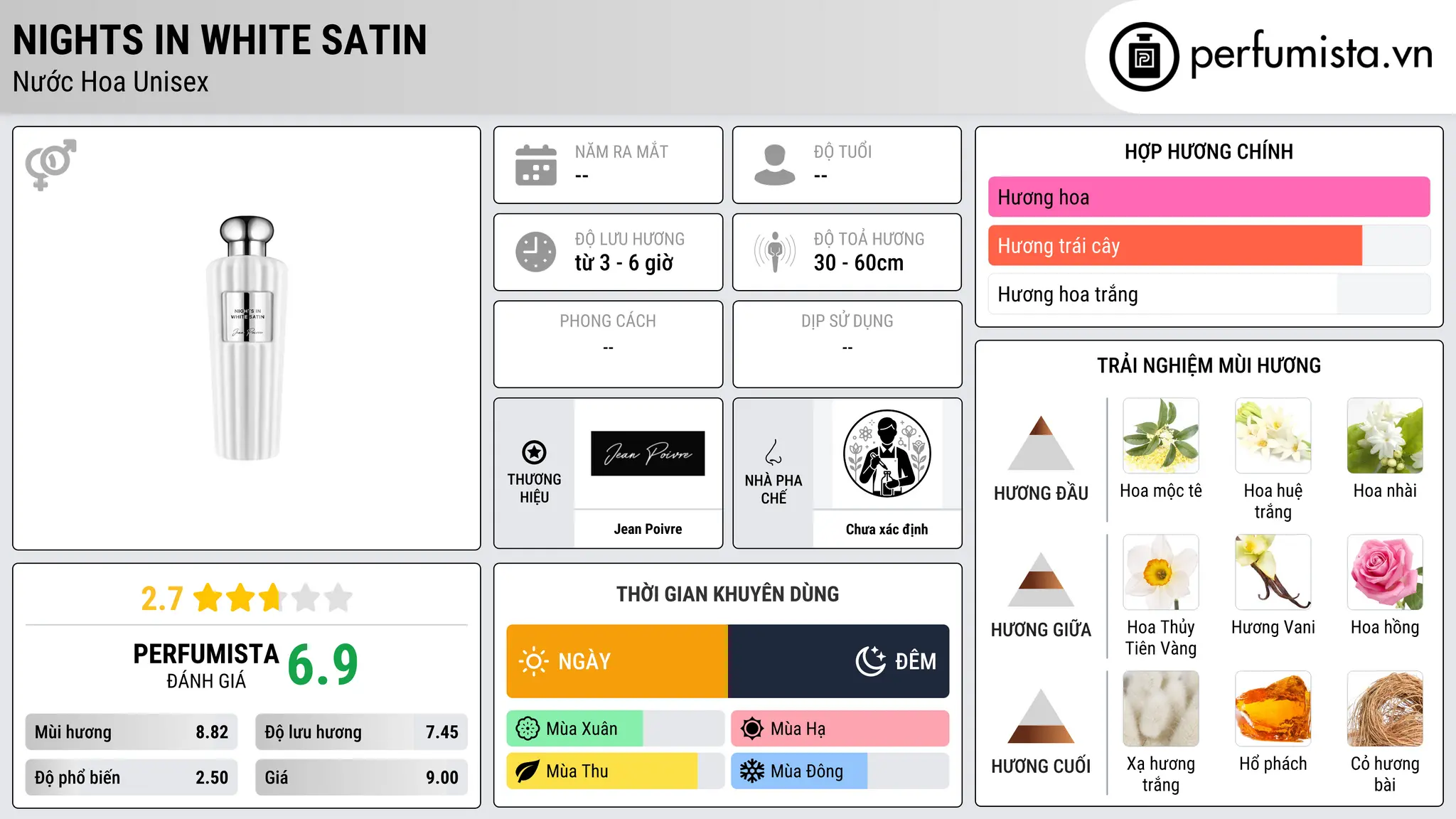This screenshot has width=1456, height=819.
Task: Click the NĂM RA MẮT label
Action: pyautogui.click(x=621, y=151)
